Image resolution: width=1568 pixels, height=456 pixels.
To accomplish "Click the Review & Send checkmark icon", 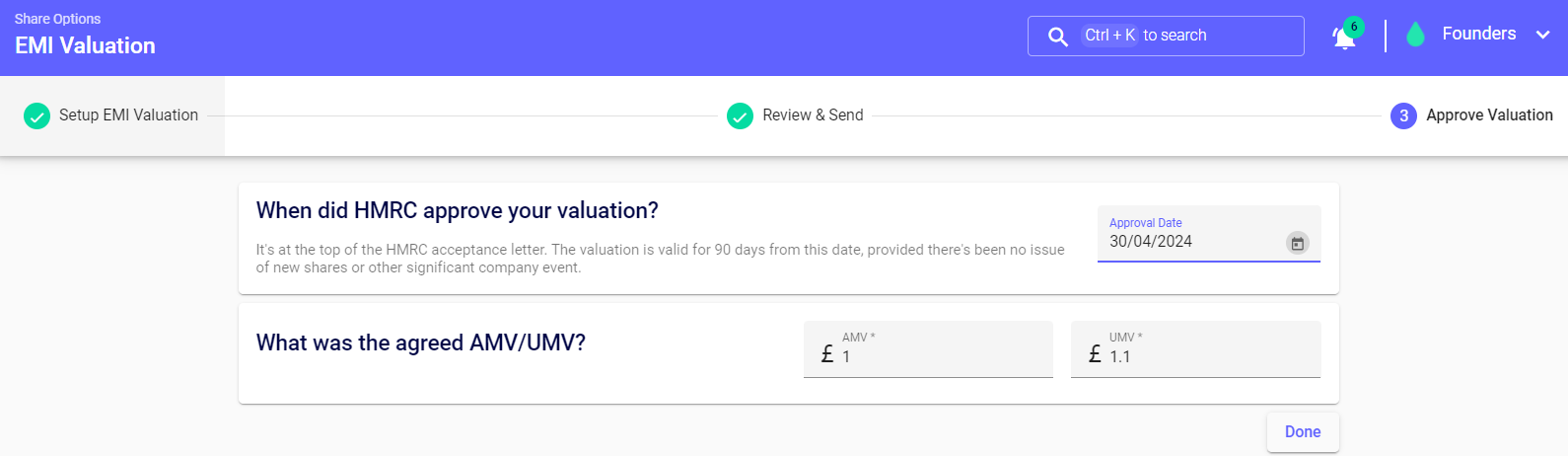I will [740, 116].
